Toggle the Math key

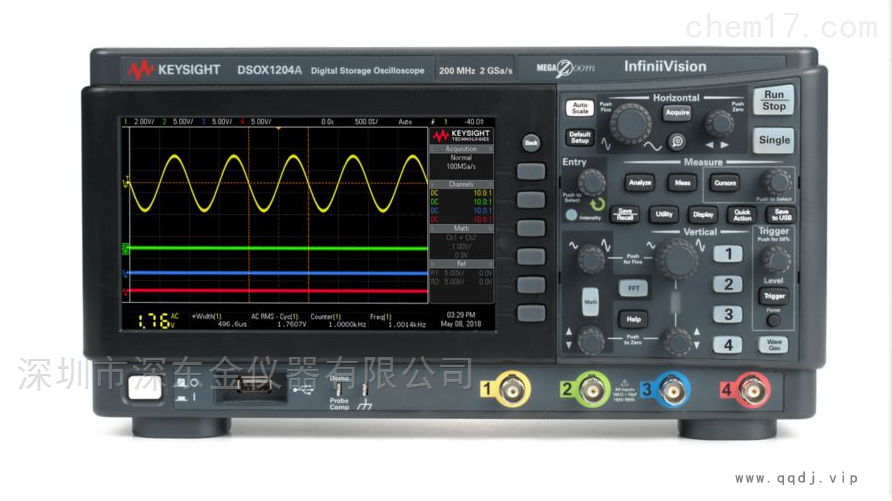tap(590, 301)
